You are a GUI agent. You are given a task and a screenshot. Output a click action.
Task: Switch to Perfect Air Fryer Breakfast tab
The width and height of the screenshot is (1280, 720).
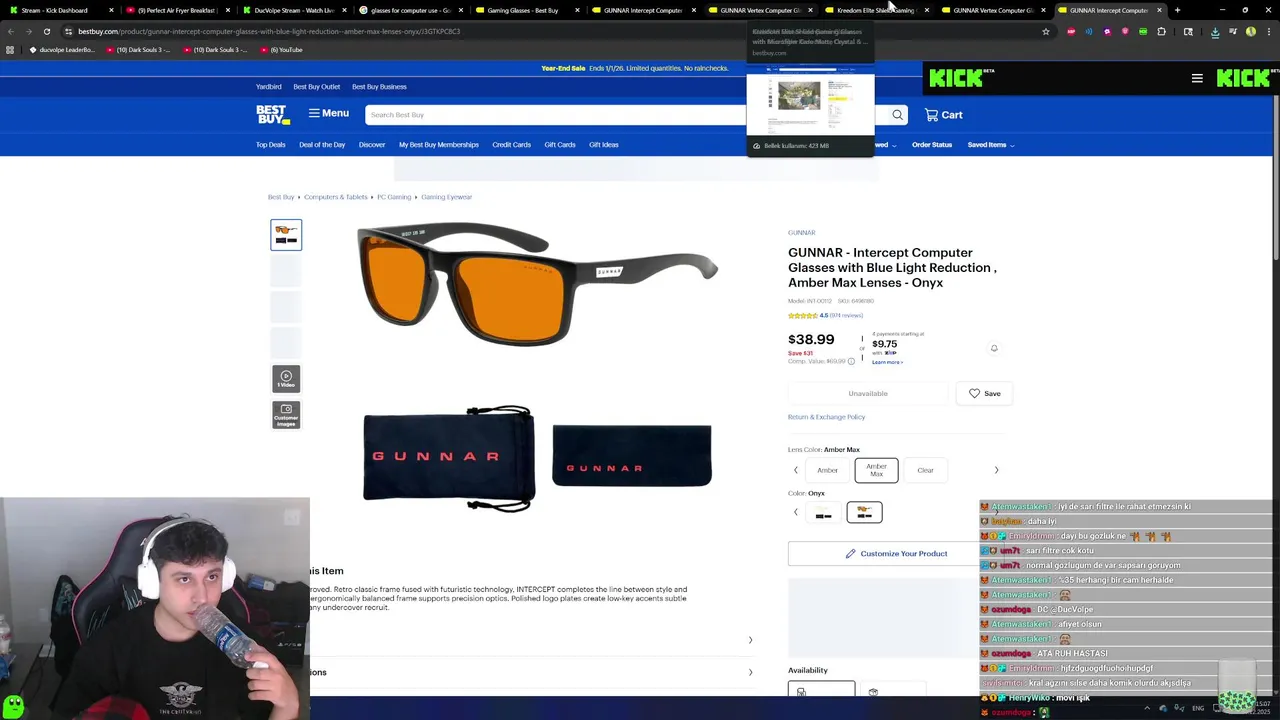[x=176, y=10]
